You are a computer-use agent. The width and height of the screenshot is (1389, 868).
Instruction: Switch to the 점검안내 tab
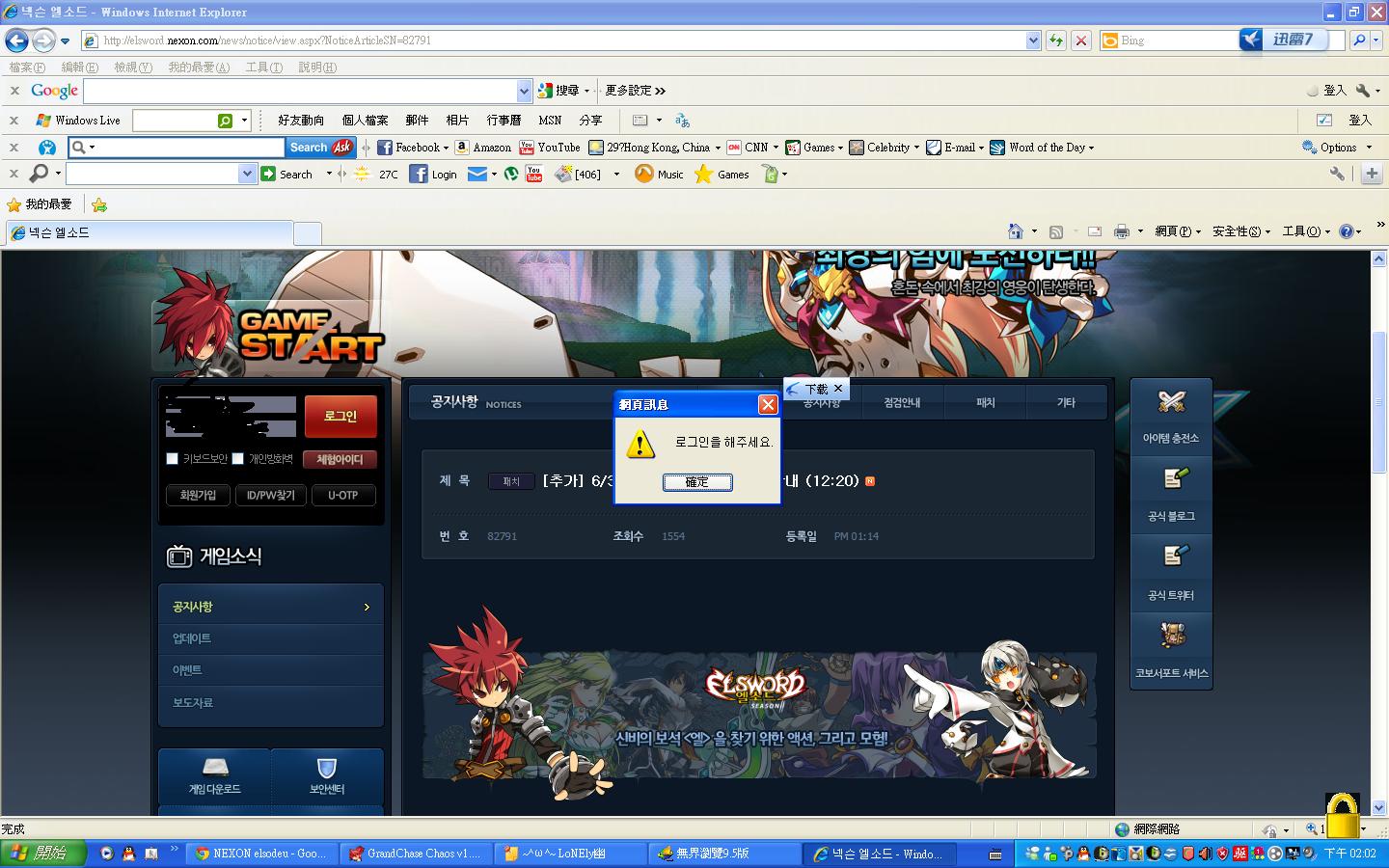tap(902, 403)
